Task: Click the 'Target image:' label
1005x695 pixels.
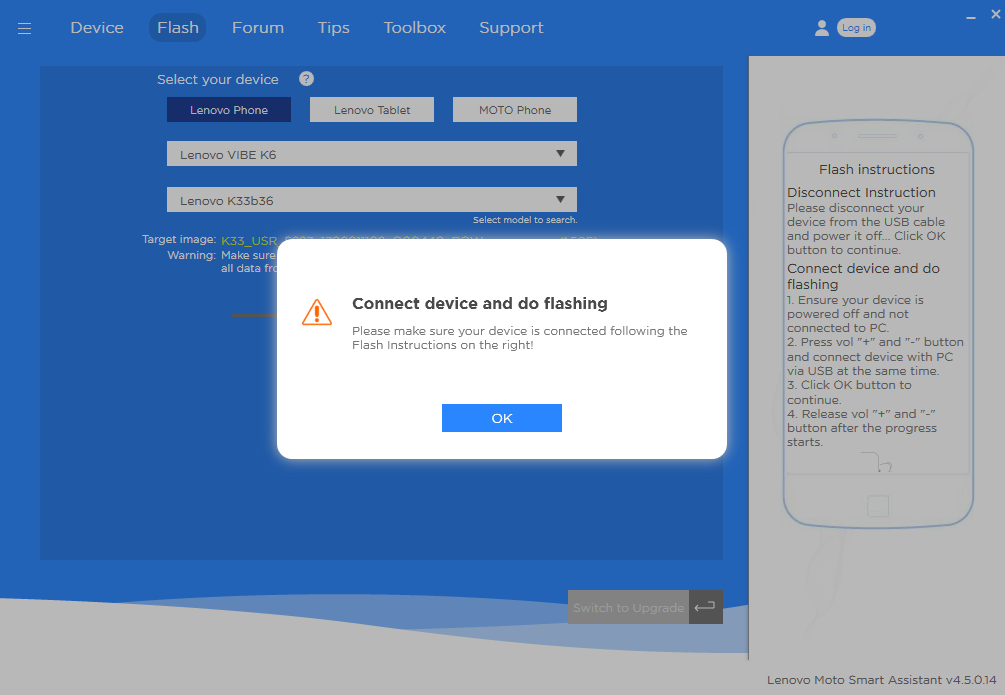Action: pos(179,239)
